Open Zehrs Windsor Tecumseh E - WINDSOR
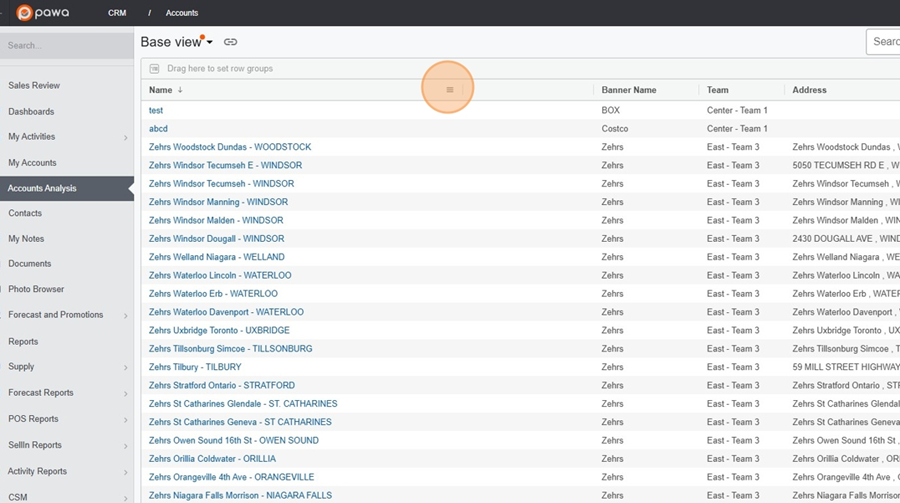The width and height of the screenshot is (900, 503). click(226, 165)
